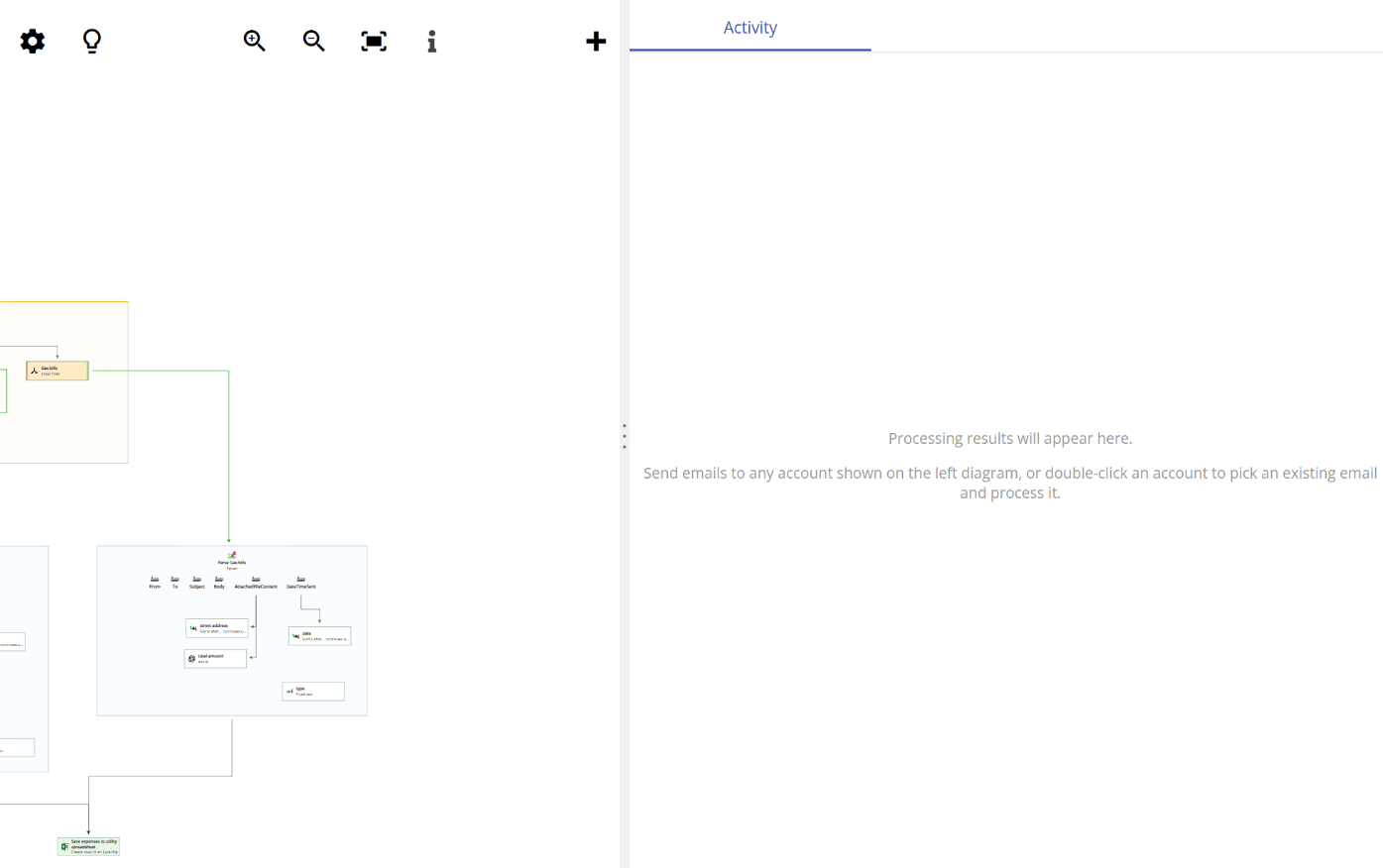
Task: Zoom out of the diagram
Action: coord(313,41)
